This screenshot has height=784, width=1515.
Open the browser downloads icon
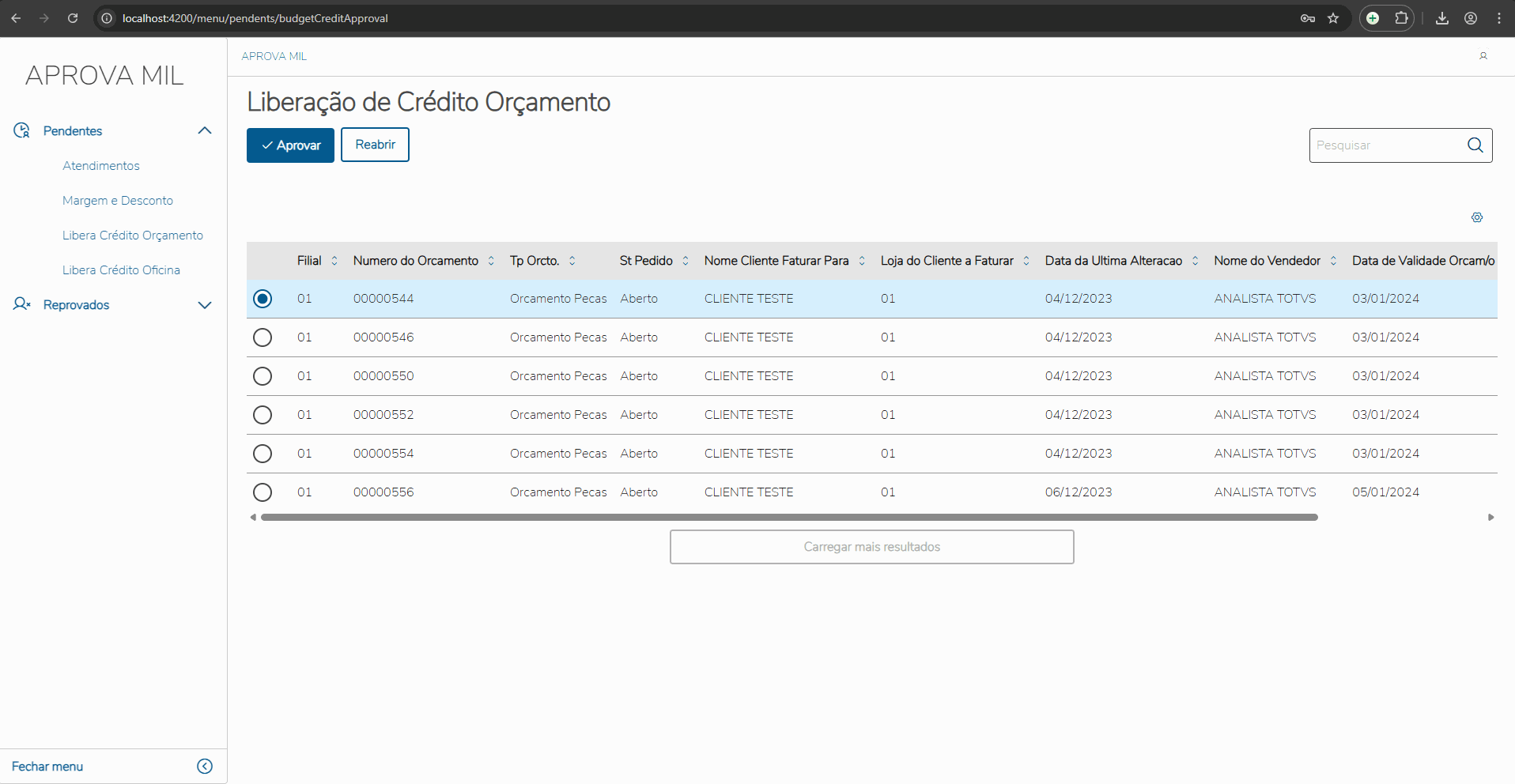(x=1442, y=18)
